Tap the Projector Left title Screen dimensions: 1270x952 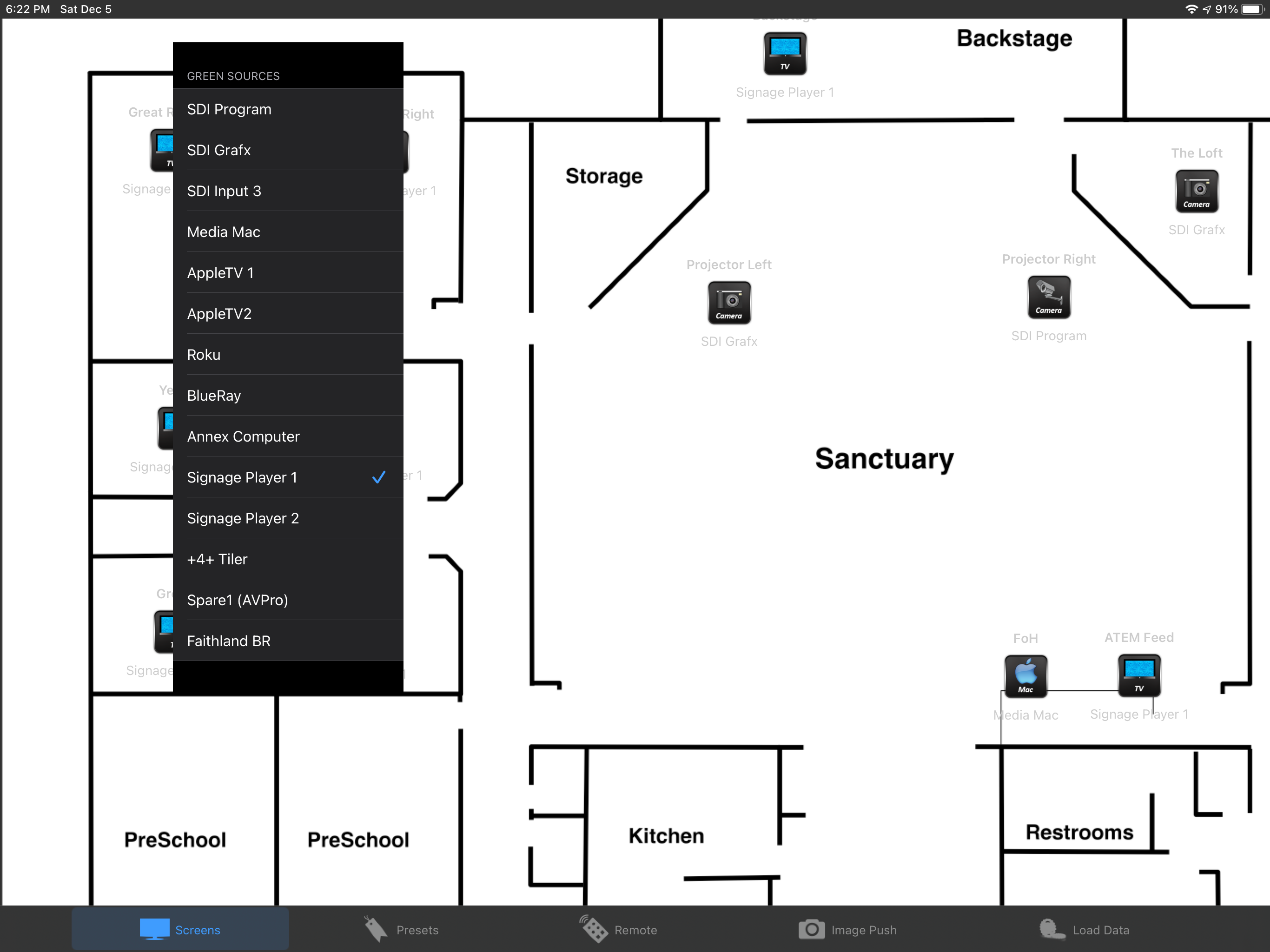728,264
